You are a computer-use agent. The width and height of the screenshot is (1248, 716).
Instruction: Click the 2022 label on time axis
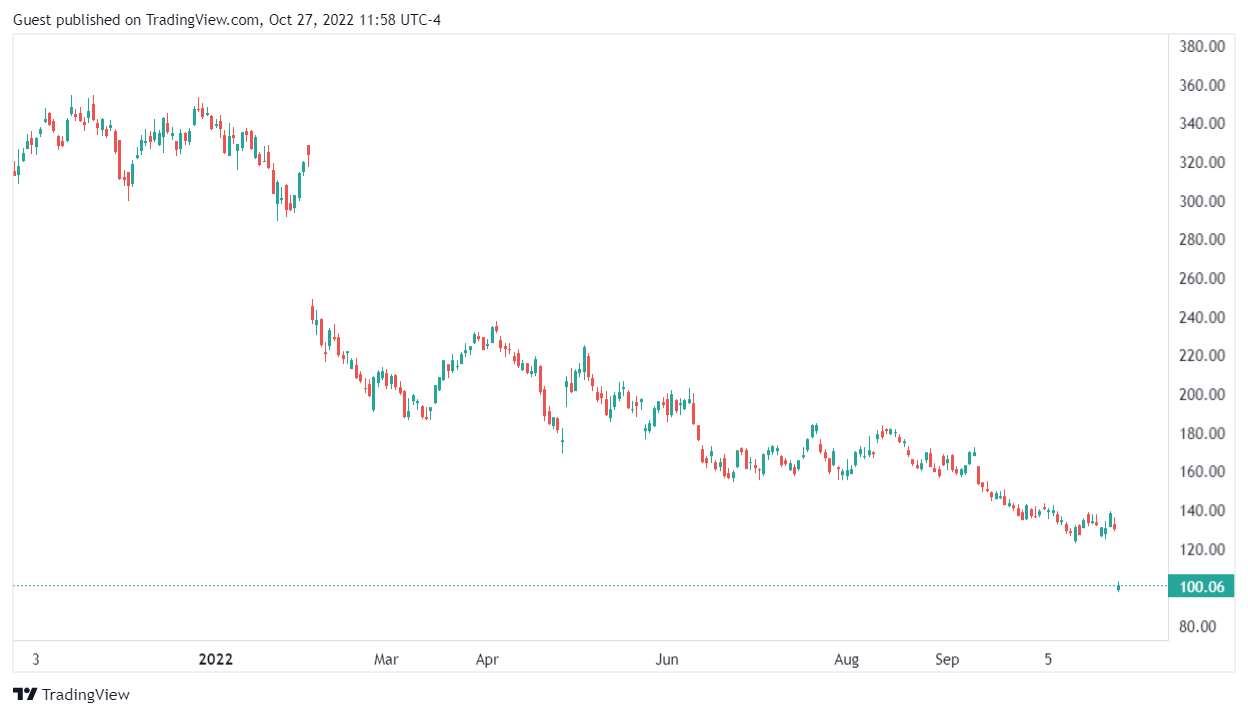pos(216,659)
